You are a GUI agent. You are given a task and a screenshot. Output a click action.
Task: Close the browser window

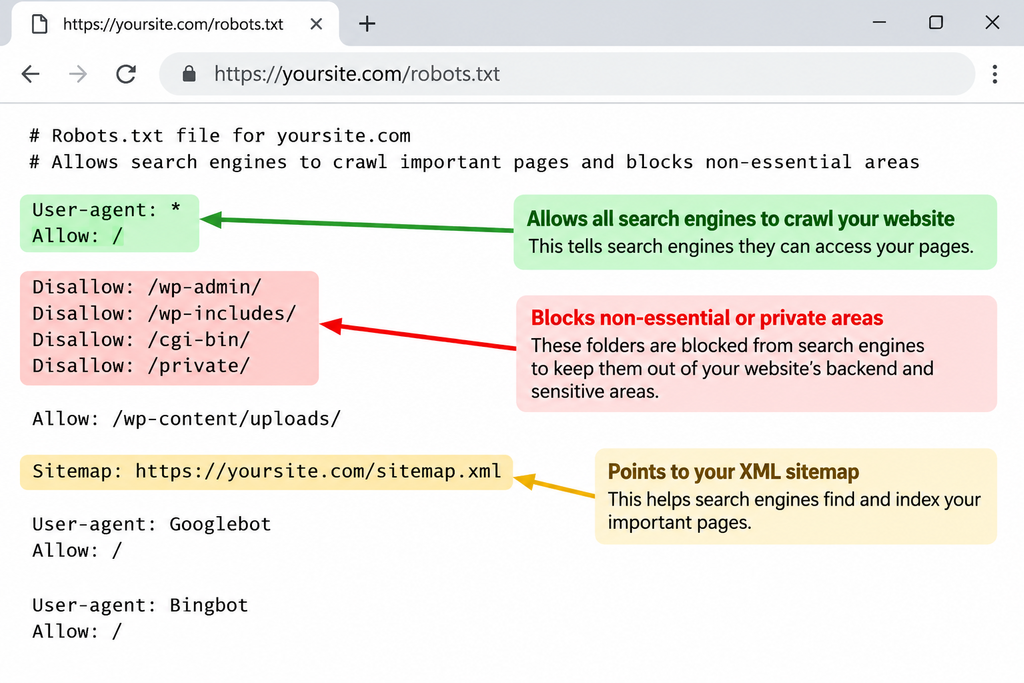992,23
